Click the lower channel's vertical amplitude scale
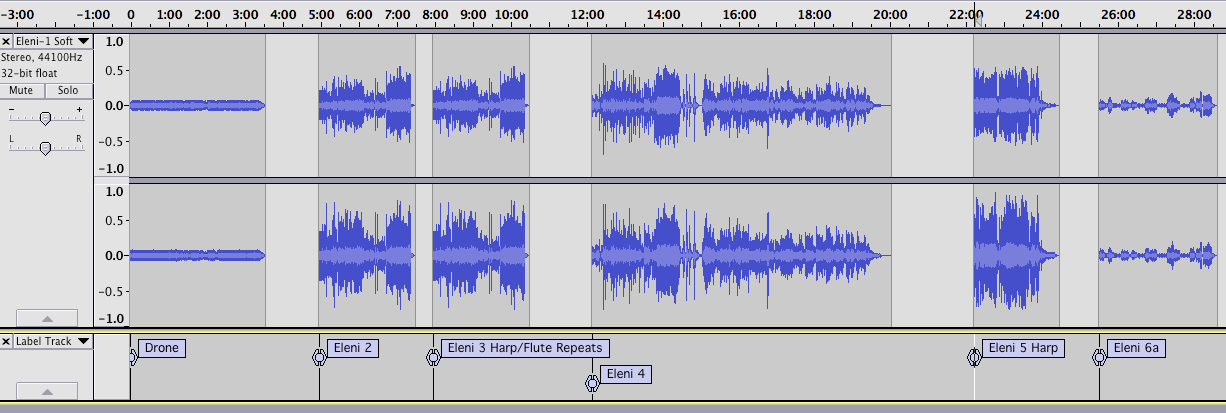This screenshot has width=1226, height=413. (112, 255)
